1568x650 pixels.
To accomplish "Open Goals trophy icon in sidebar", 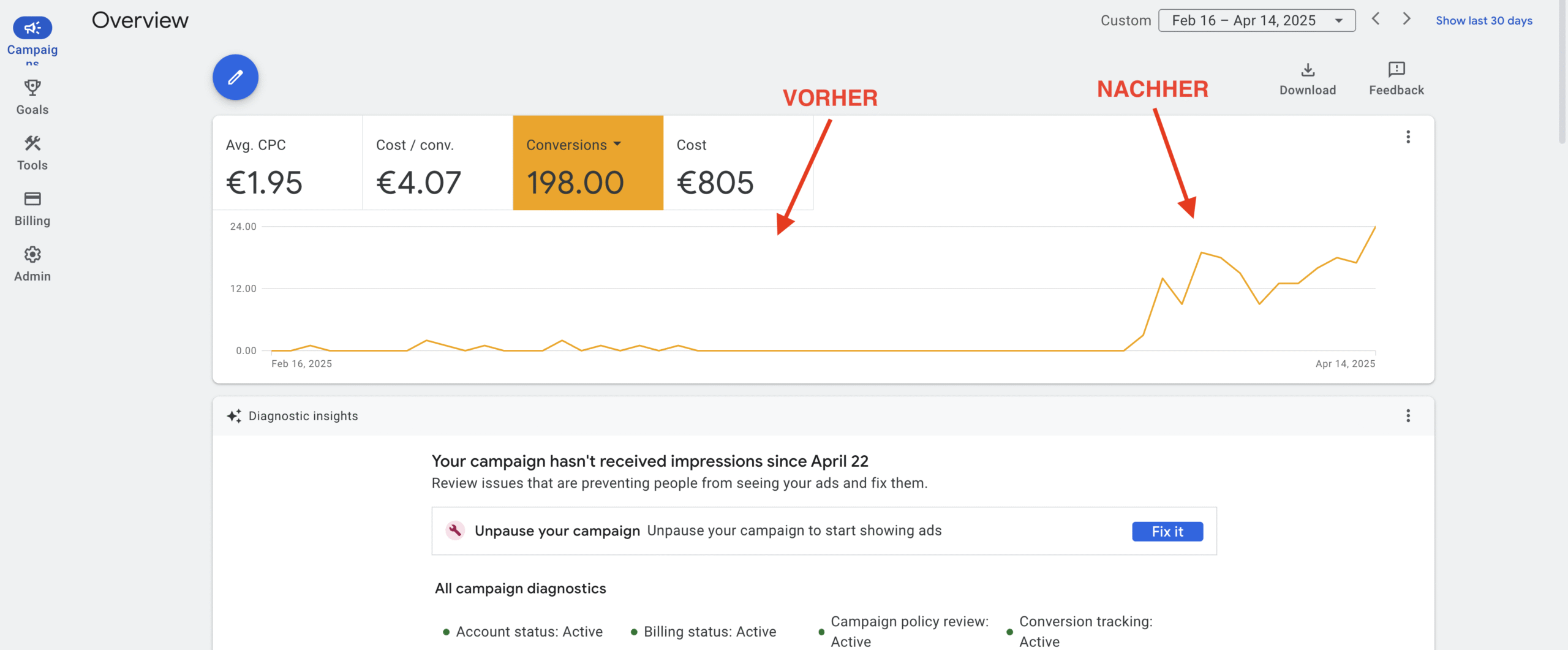I will point(32,88).
